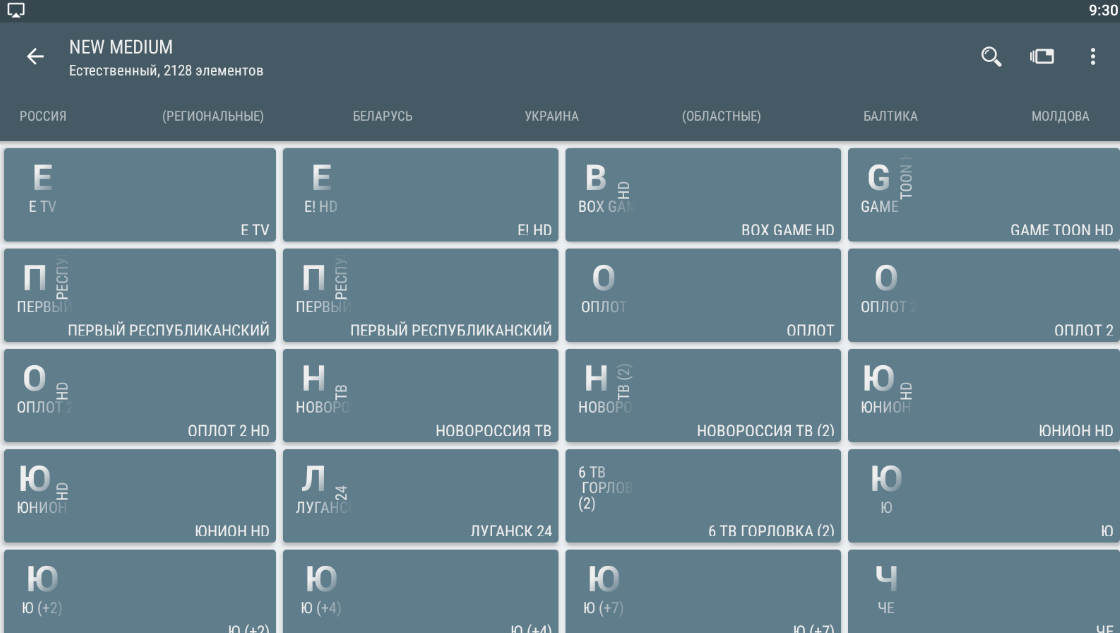
Task: Switch to the УКРАИНА tab
Action: [x=551, y=116]
